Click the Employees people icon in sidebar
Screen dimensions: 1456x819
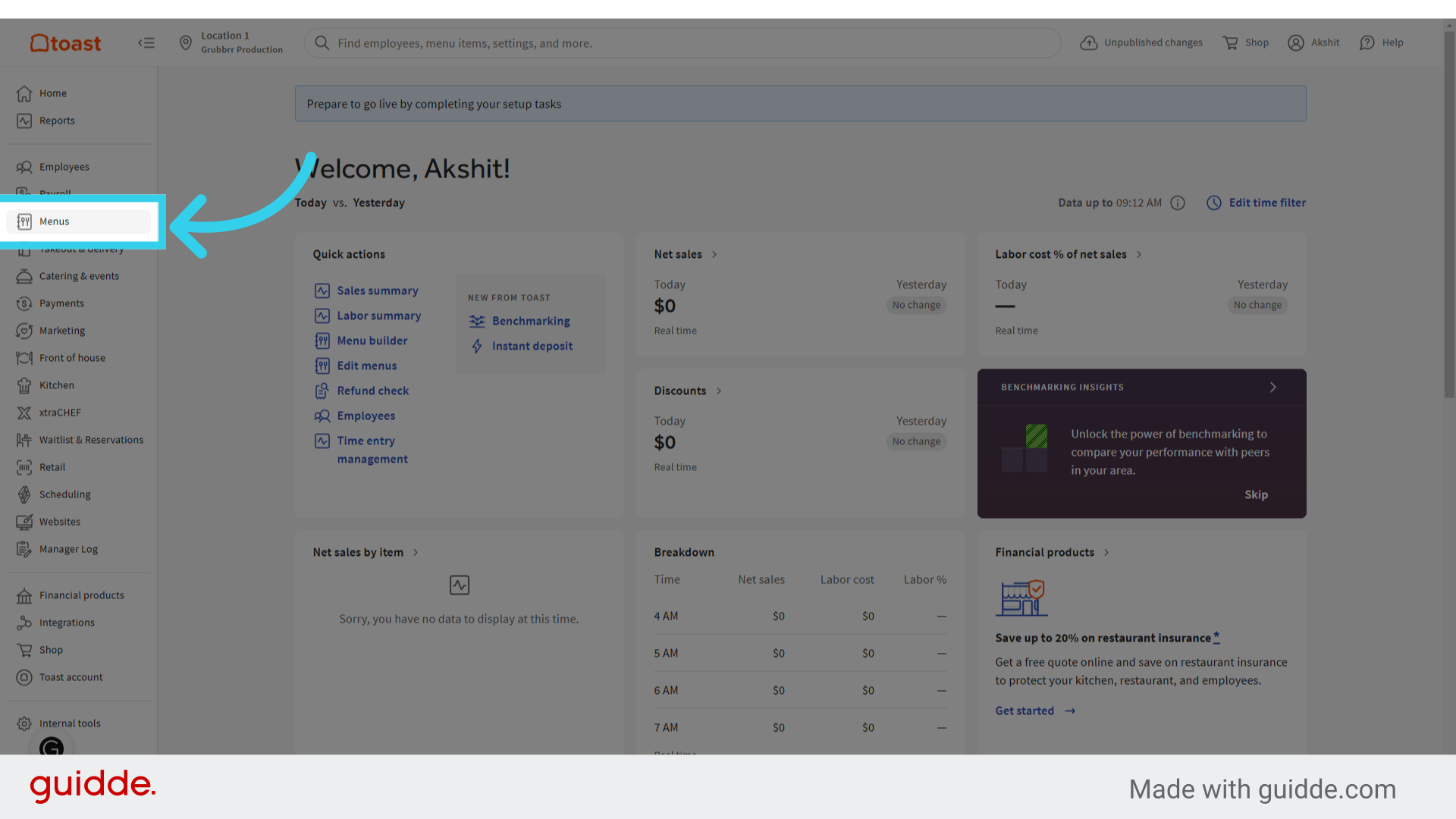(x=24, y=167)
